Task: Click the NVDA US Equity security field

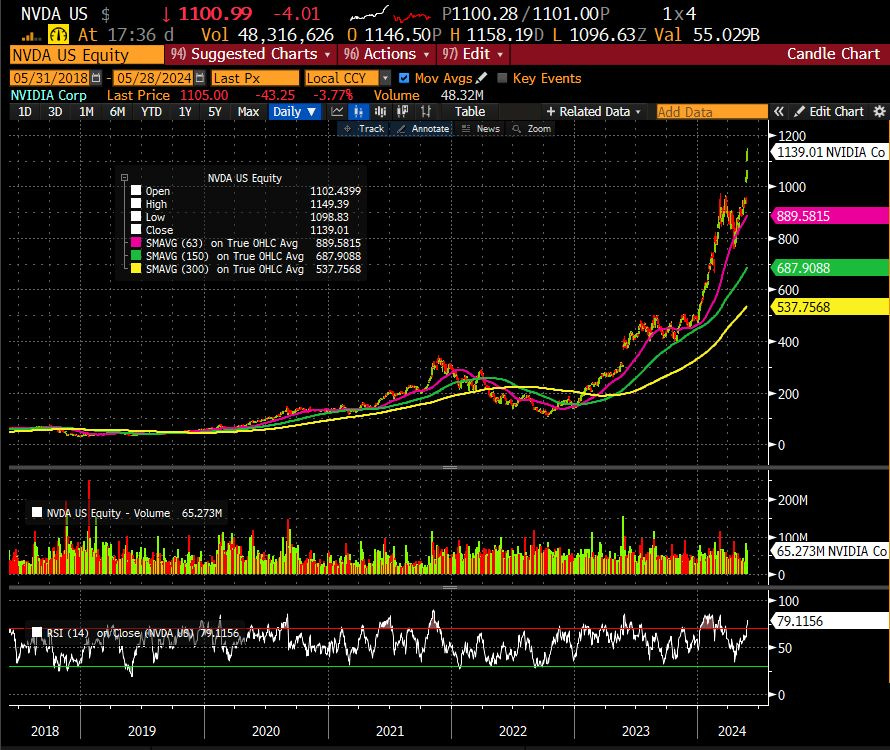Action: click(87, 55)
